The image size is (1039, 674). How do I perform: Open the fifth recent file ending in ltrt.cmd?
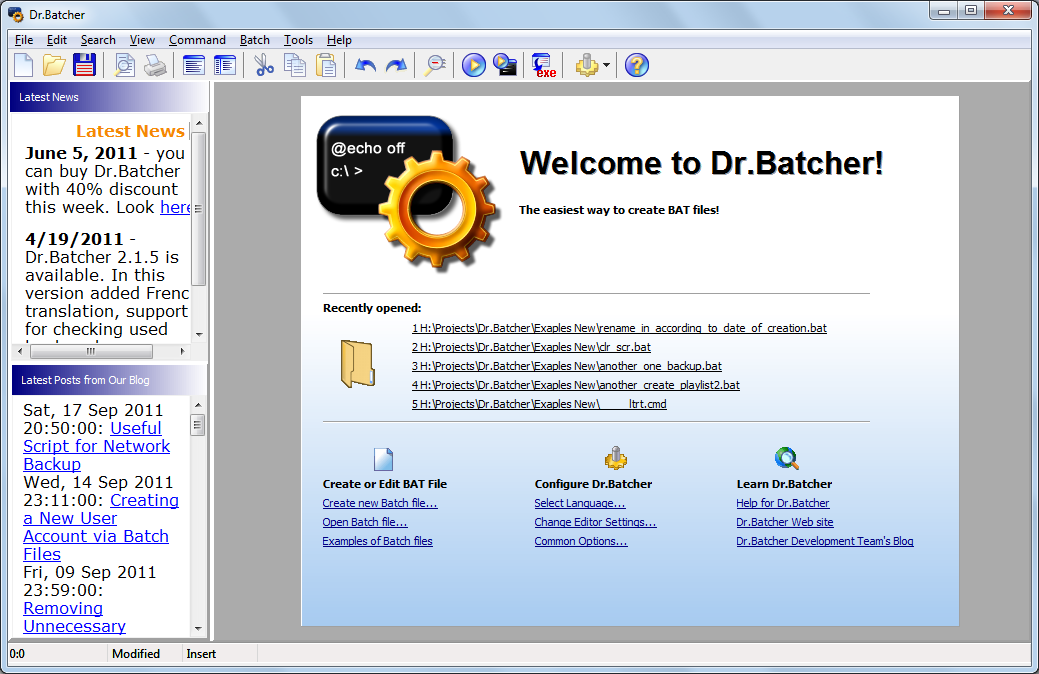pyautogui.click(x=539, y=404)
